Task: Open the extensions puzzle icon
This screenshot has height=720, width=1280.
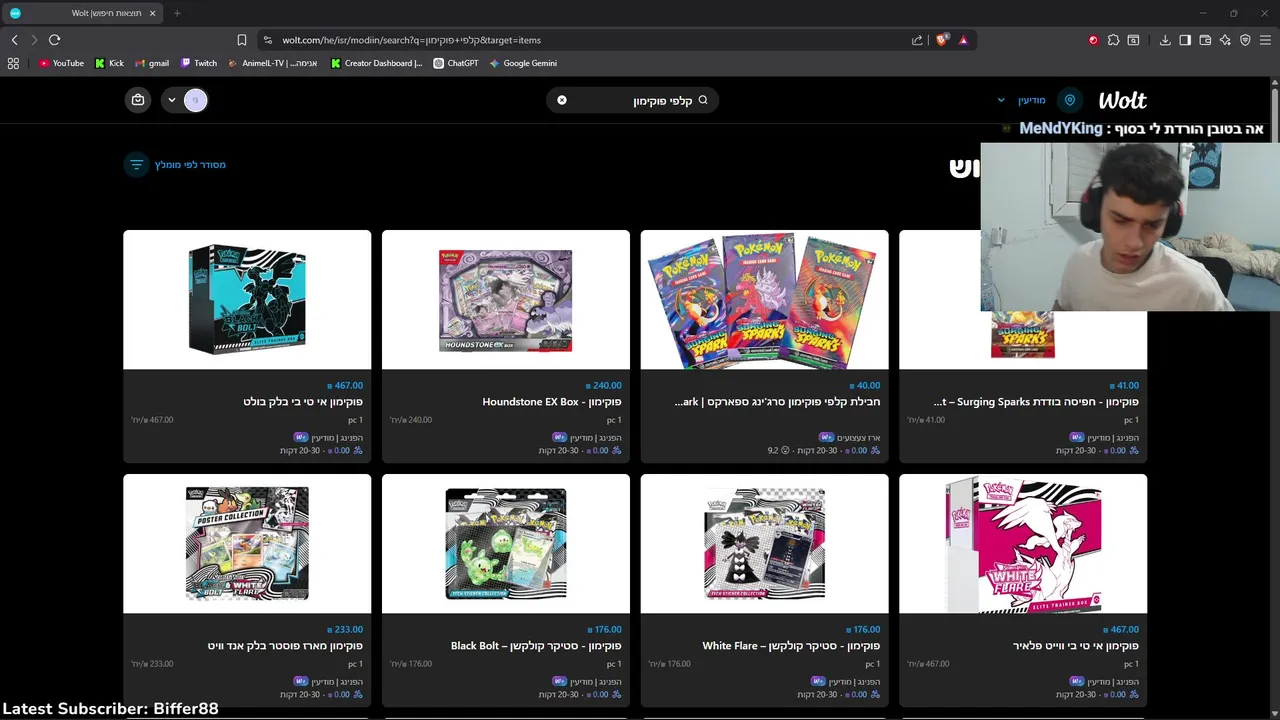Action: 1113,40
